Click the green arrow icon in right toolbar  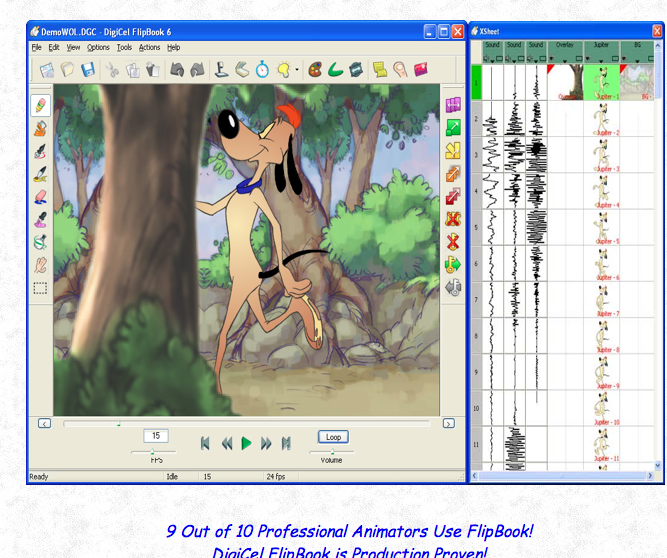[x=453, y=127]
